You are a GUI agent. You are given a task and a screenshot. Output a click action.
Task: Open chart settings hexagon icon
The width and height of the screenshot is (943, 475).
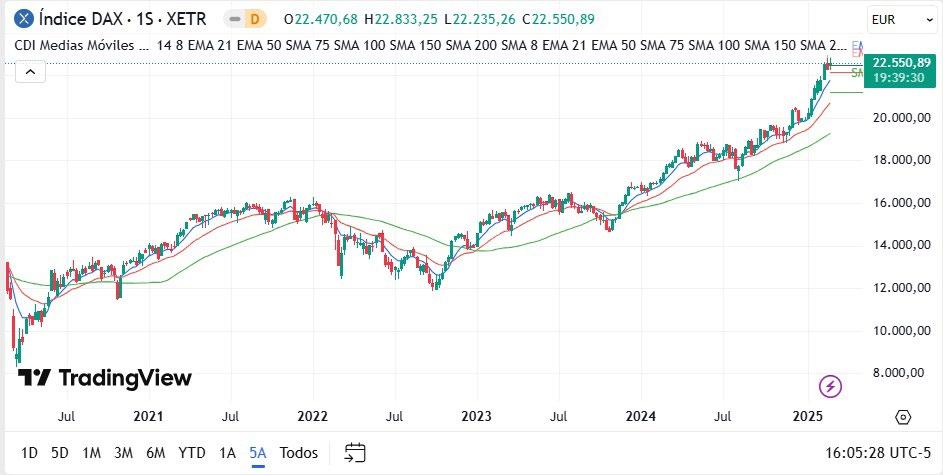click(x=903, y=417)
